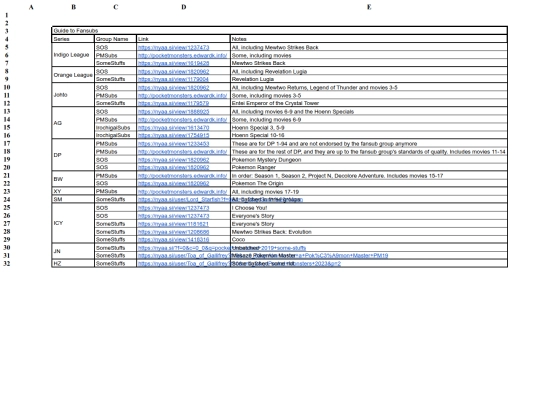The width and height of the screenshot is (540, 405).
Task: Select the 'DP' series cell
Action: 73,155
